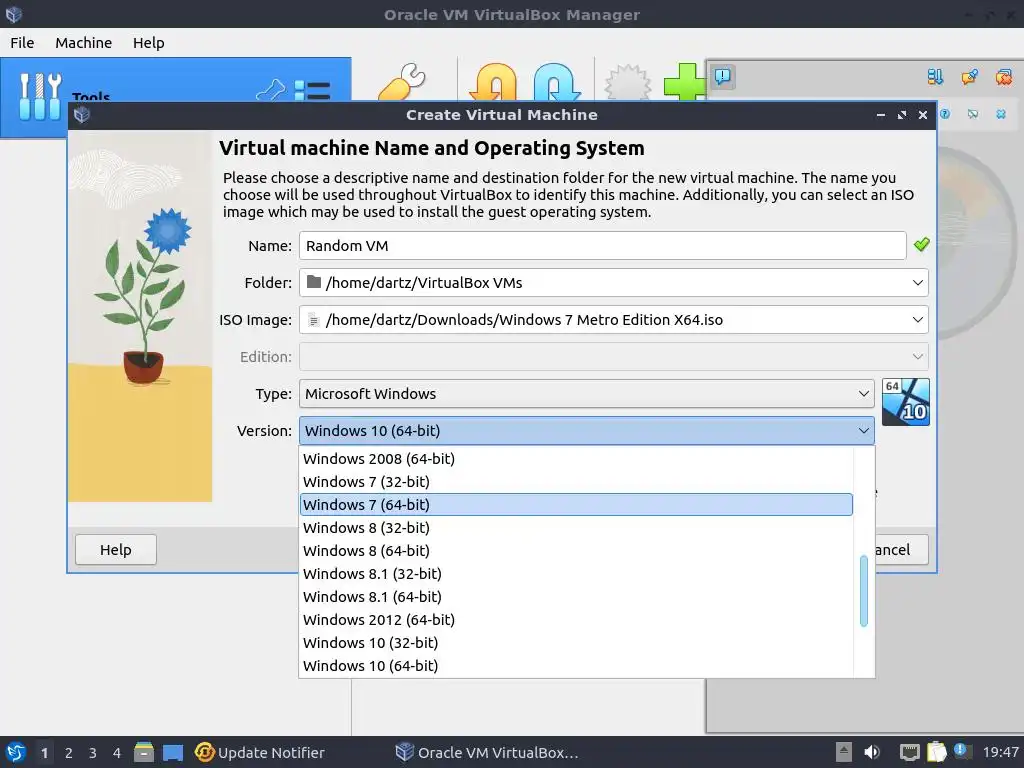Image resolution: width=1024 pixels, height=768 pixels.
Task: Click the Preferences wrench toolbar icon
Action: [402, 82]
